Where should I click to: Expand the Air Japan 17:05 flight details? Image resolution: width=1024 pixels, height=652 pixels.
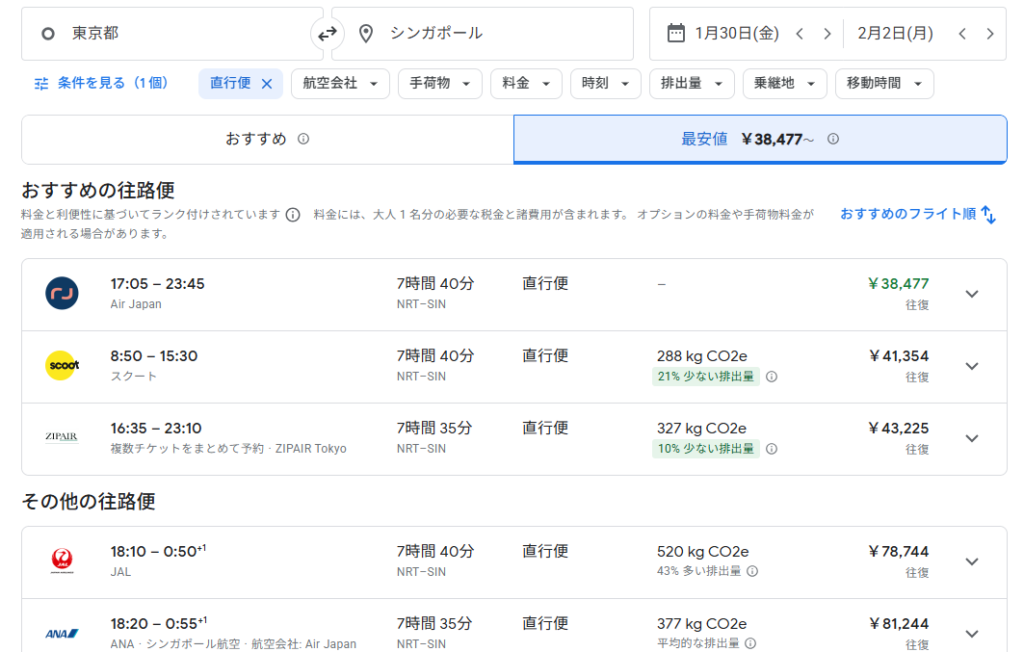tap(971, 294)
